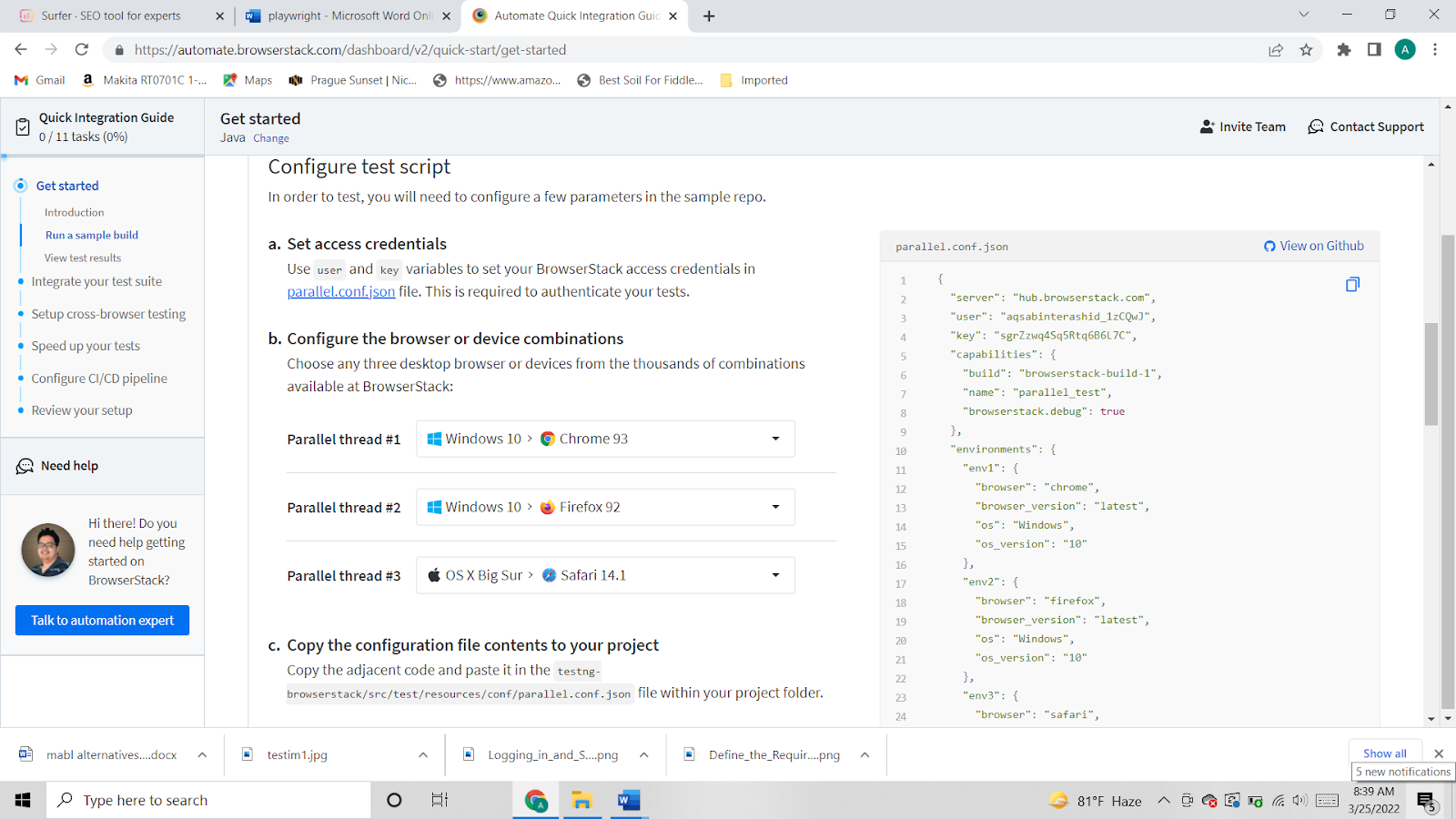This screenshot has width=1456, height=819.
Task: Open Cortana circle icon in taskbar
Action: click(x=394, y=800)
